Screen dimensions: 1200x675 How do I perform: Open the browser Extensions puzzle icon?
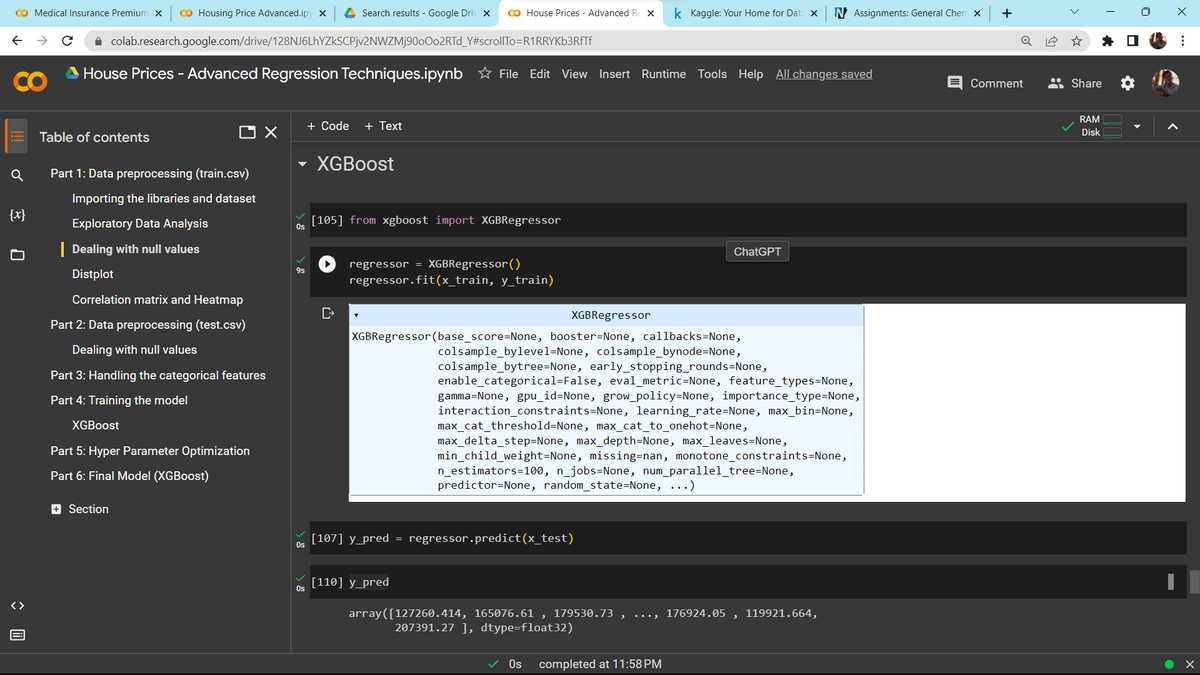click(1108, 41)
